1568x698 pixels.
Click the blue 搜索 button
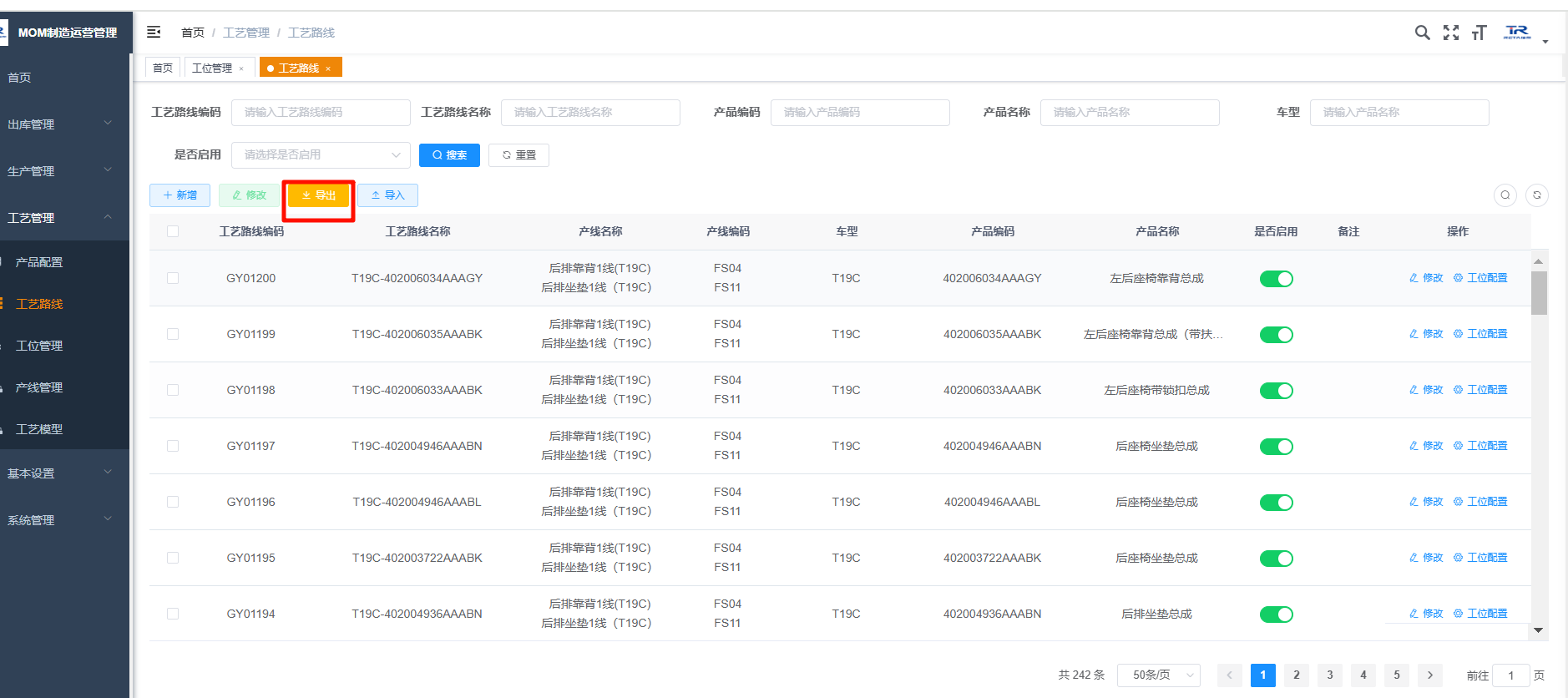[449, 155]
